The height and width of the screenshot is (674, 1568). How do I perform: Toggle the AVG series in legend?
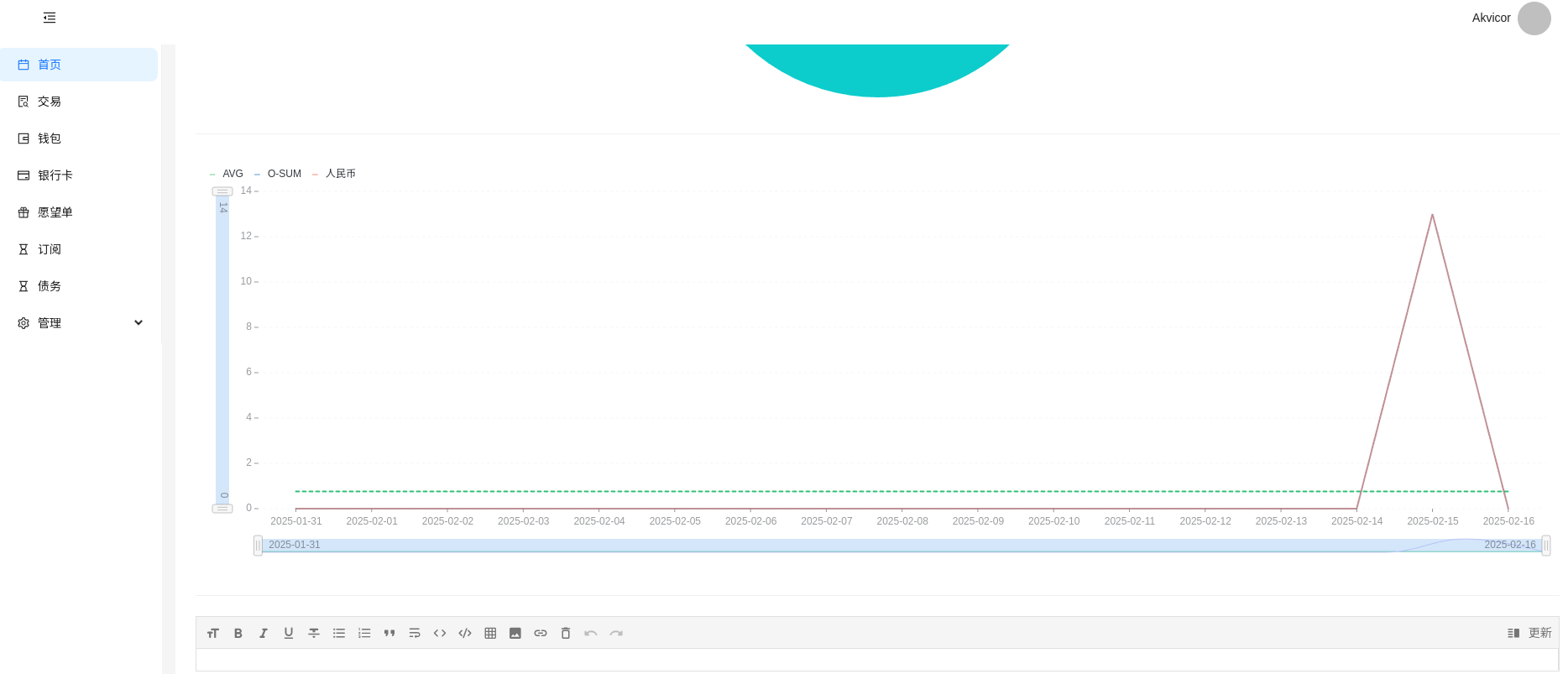click(x=227, y=174)
